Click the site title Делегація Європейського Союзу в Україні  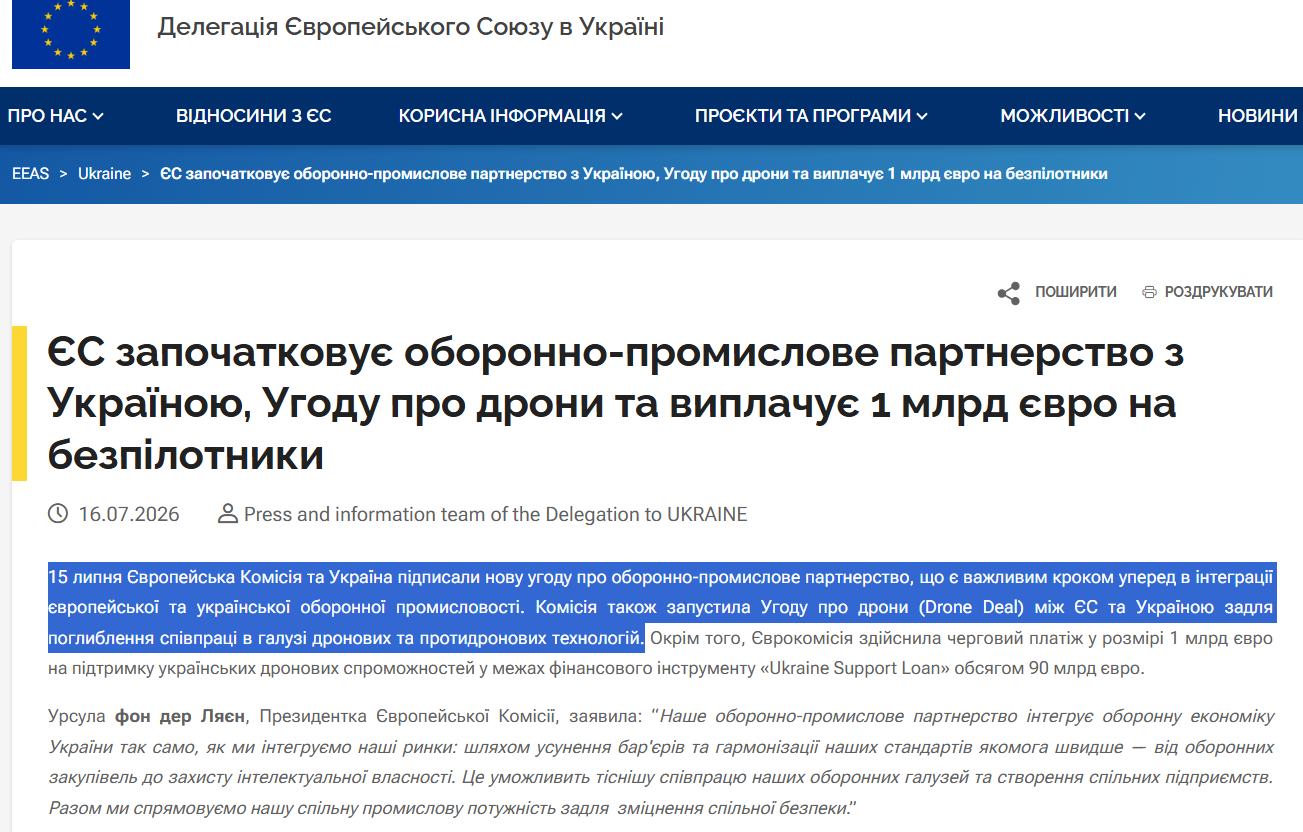[411, 27]
